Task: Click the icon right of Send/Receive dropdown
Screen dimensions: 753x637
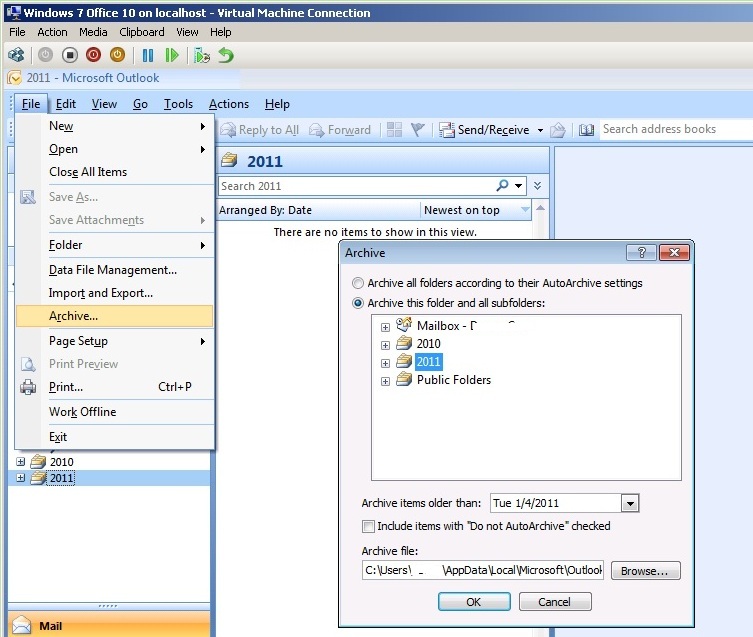Action: pos(558,130)
